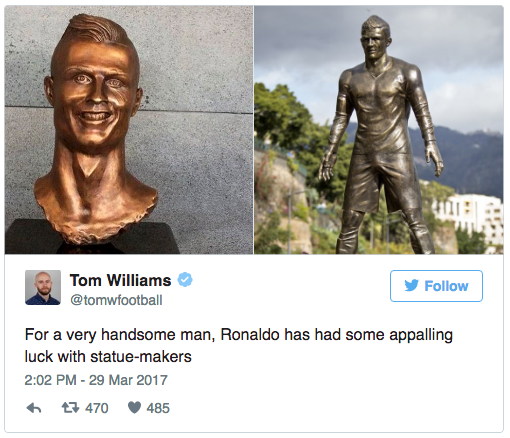Open the full-body statue photo
510x438 pixels.
coord(379,130)
